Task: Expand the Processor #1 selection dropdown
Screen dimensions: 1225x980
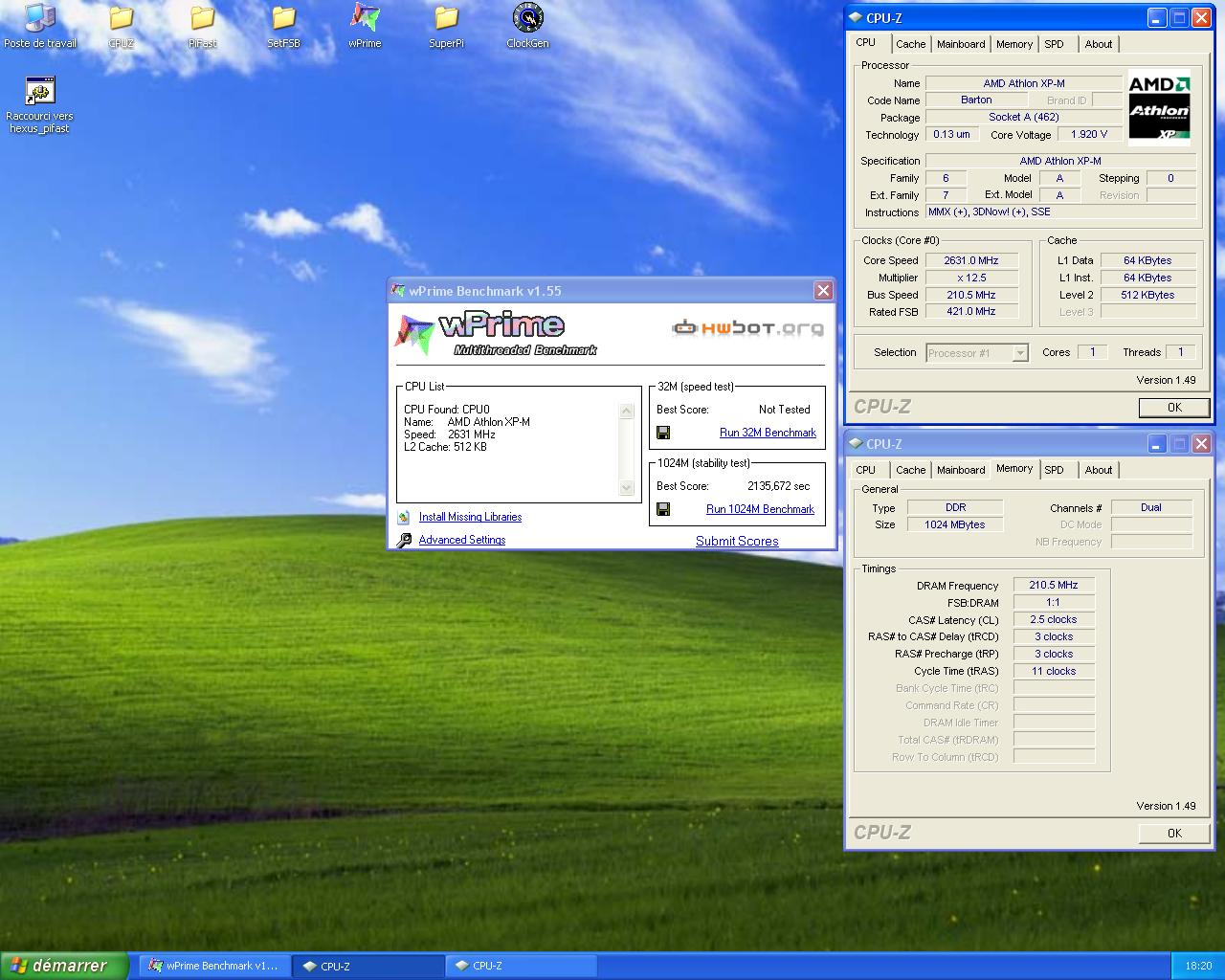Action: [1020, 353]
